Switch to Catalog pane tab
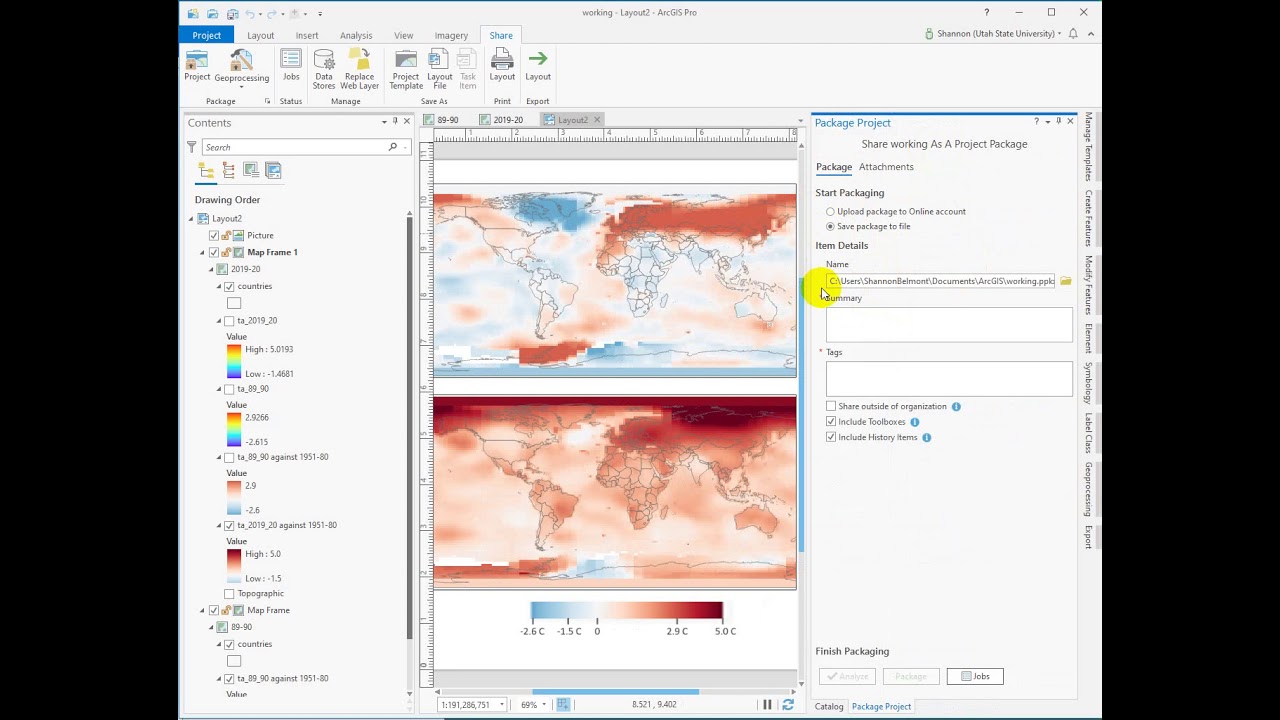 [x=829, y=706]
